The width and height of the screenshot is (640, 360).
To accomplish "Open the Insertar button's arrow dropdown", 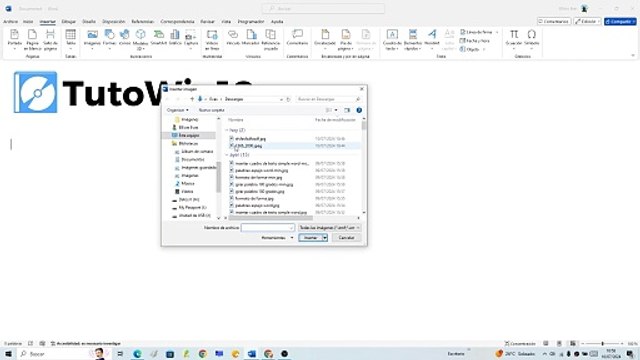I will pyautogui.click(x=325, y=238).
